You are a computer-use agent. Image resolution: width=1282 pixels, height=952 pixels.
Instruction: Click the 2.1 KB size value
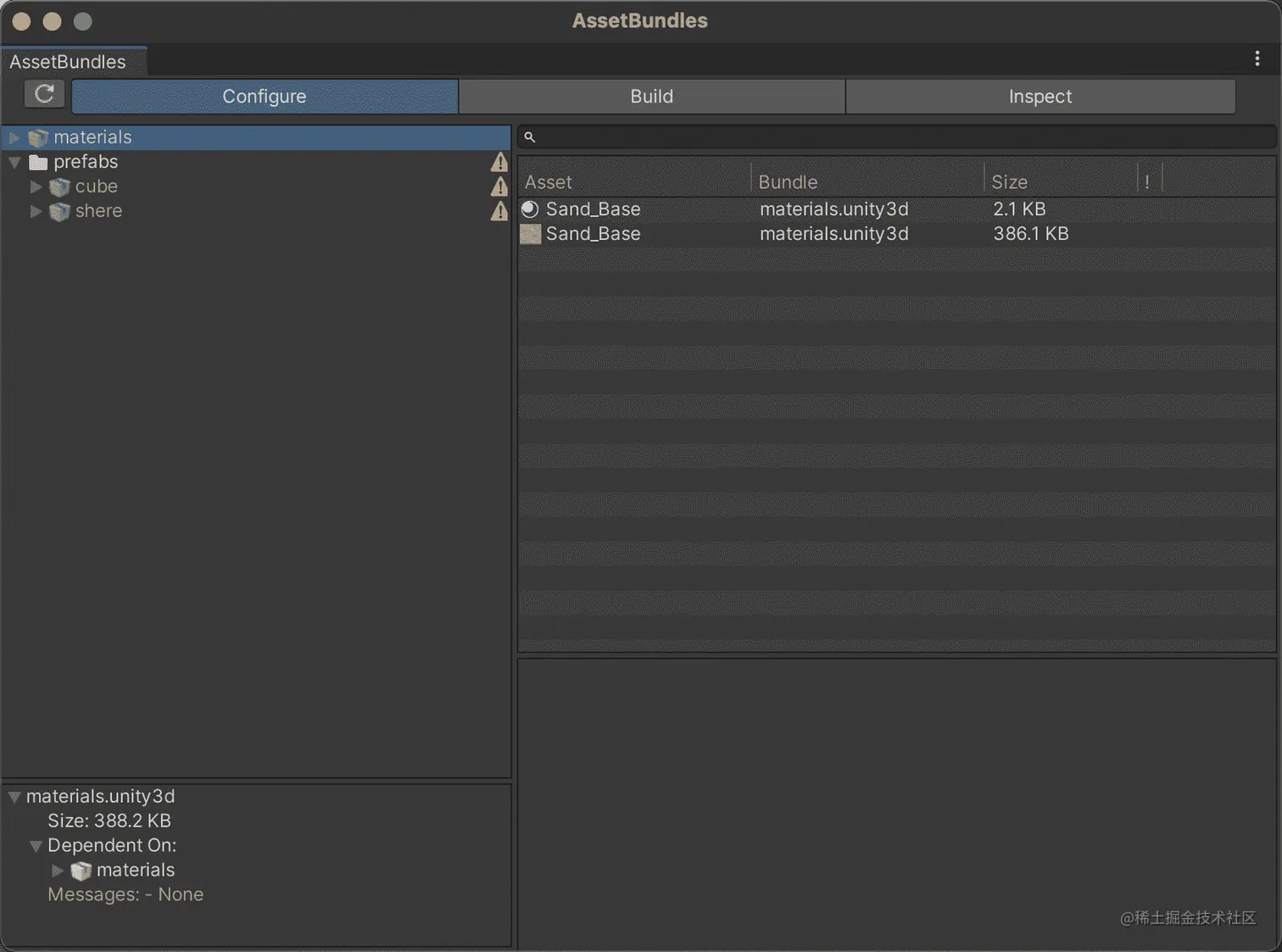point(1019,209)
